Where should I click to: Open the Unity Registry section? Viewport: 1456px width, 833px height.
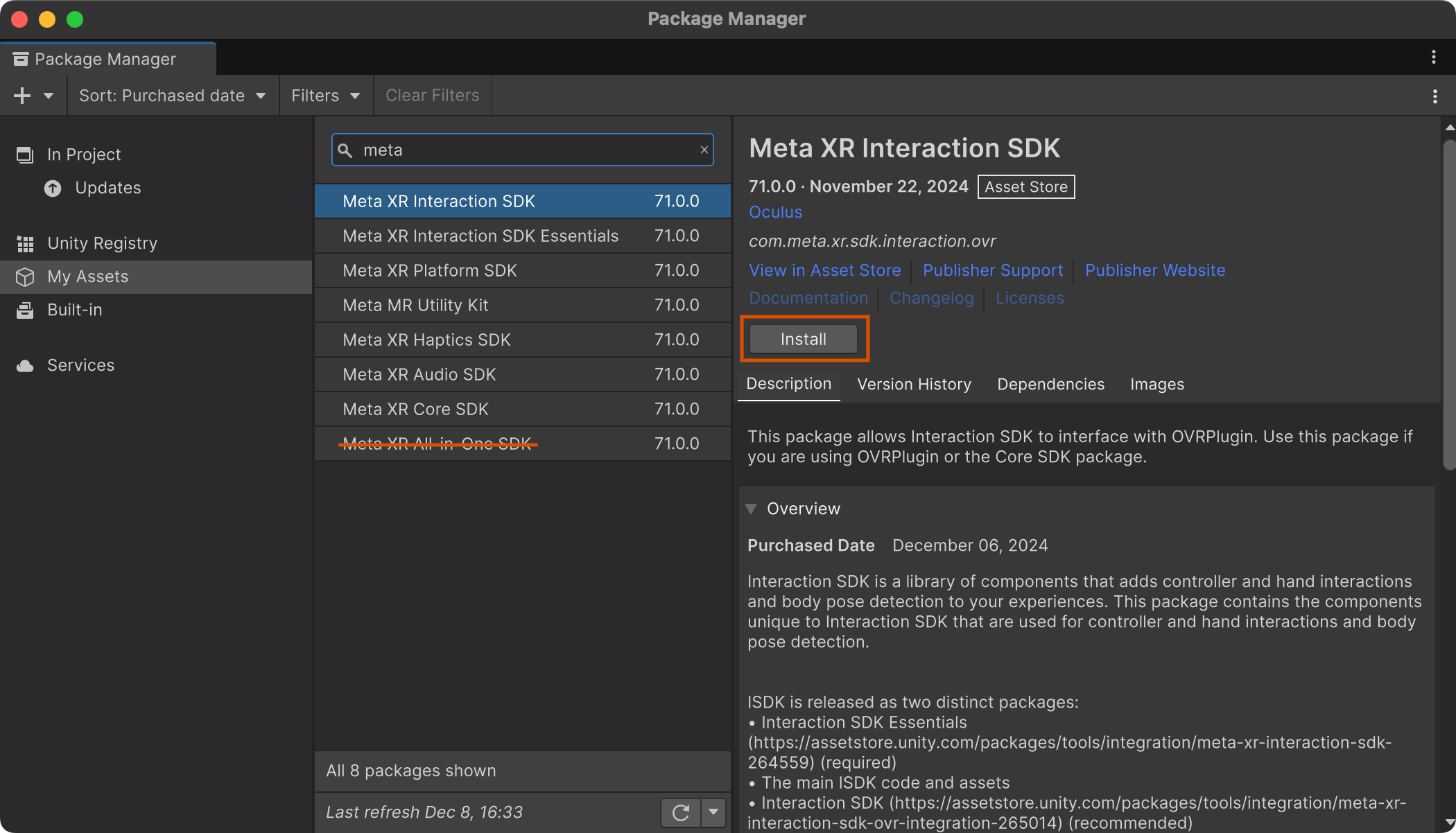[102, 243]
